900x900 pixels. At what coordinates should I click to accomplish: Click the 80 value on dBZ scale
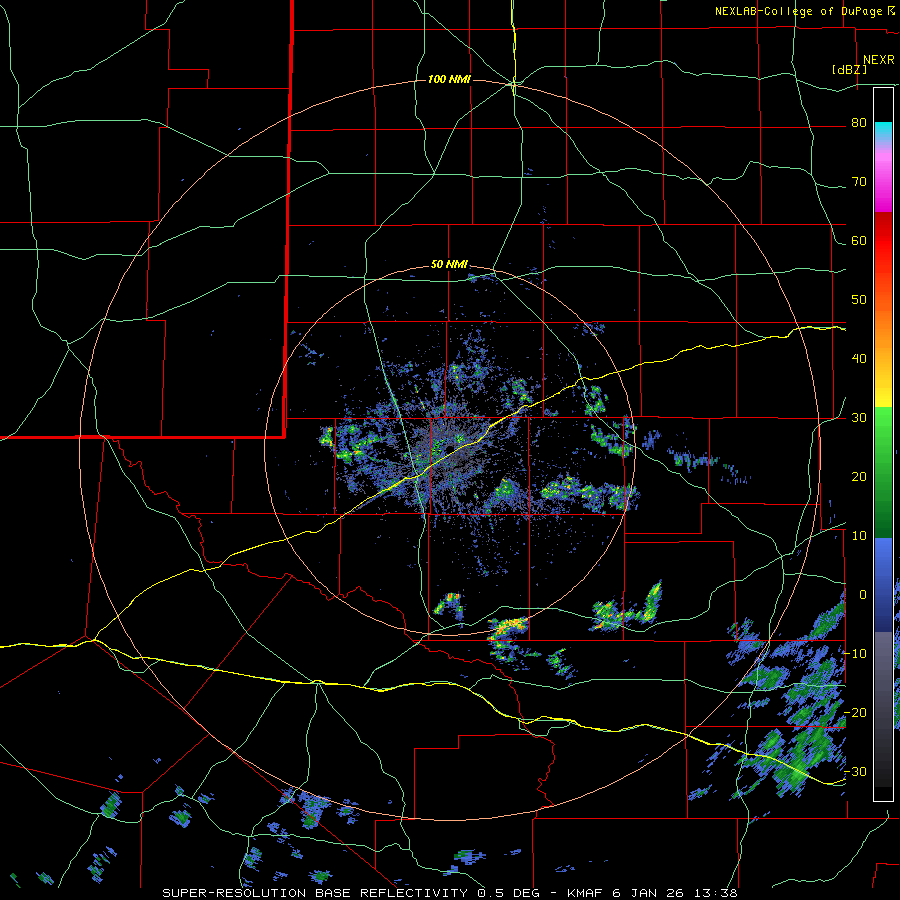tap(859, 123)
